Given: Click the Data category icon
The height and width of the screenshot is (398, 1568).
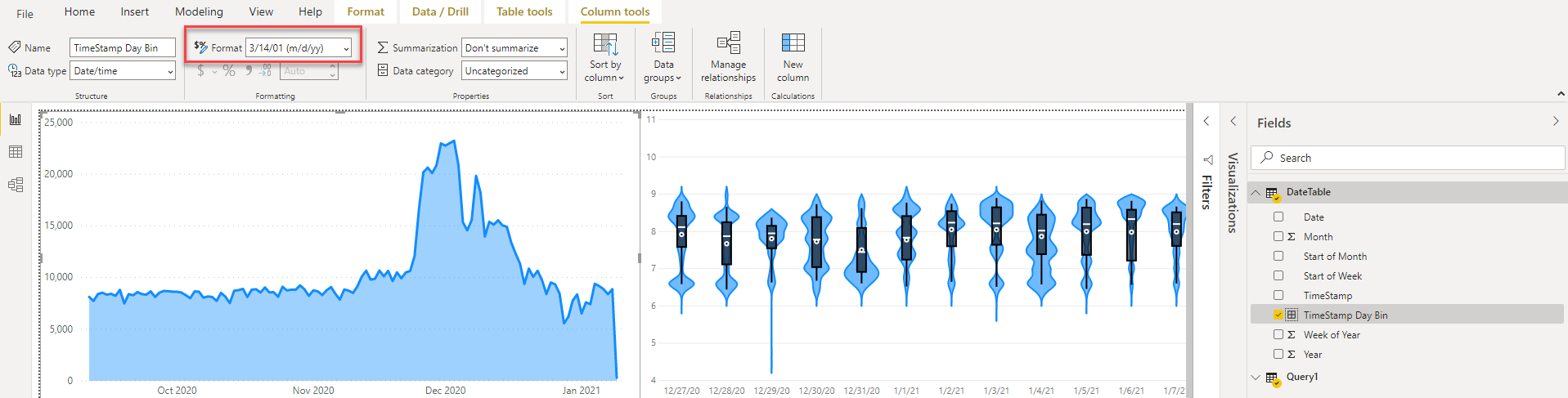Looking at the screenshot, I should (383, 70).
